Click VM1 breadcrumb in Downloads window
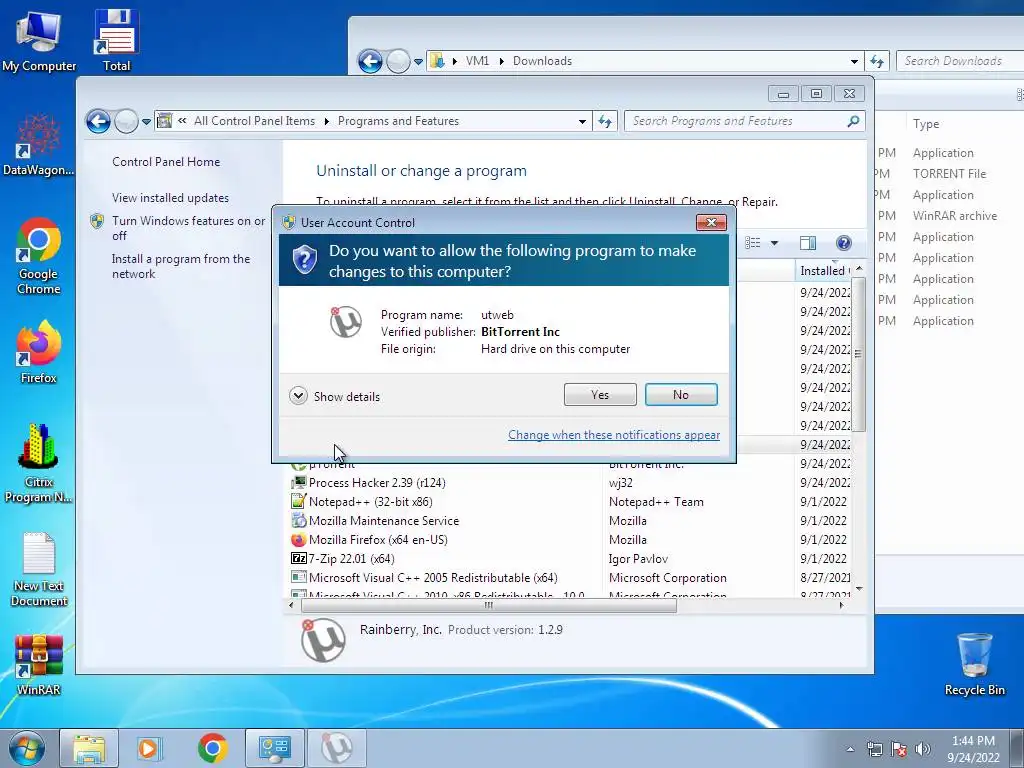Viewport: 1024px width, 768px height. click(x=477, y=61)
